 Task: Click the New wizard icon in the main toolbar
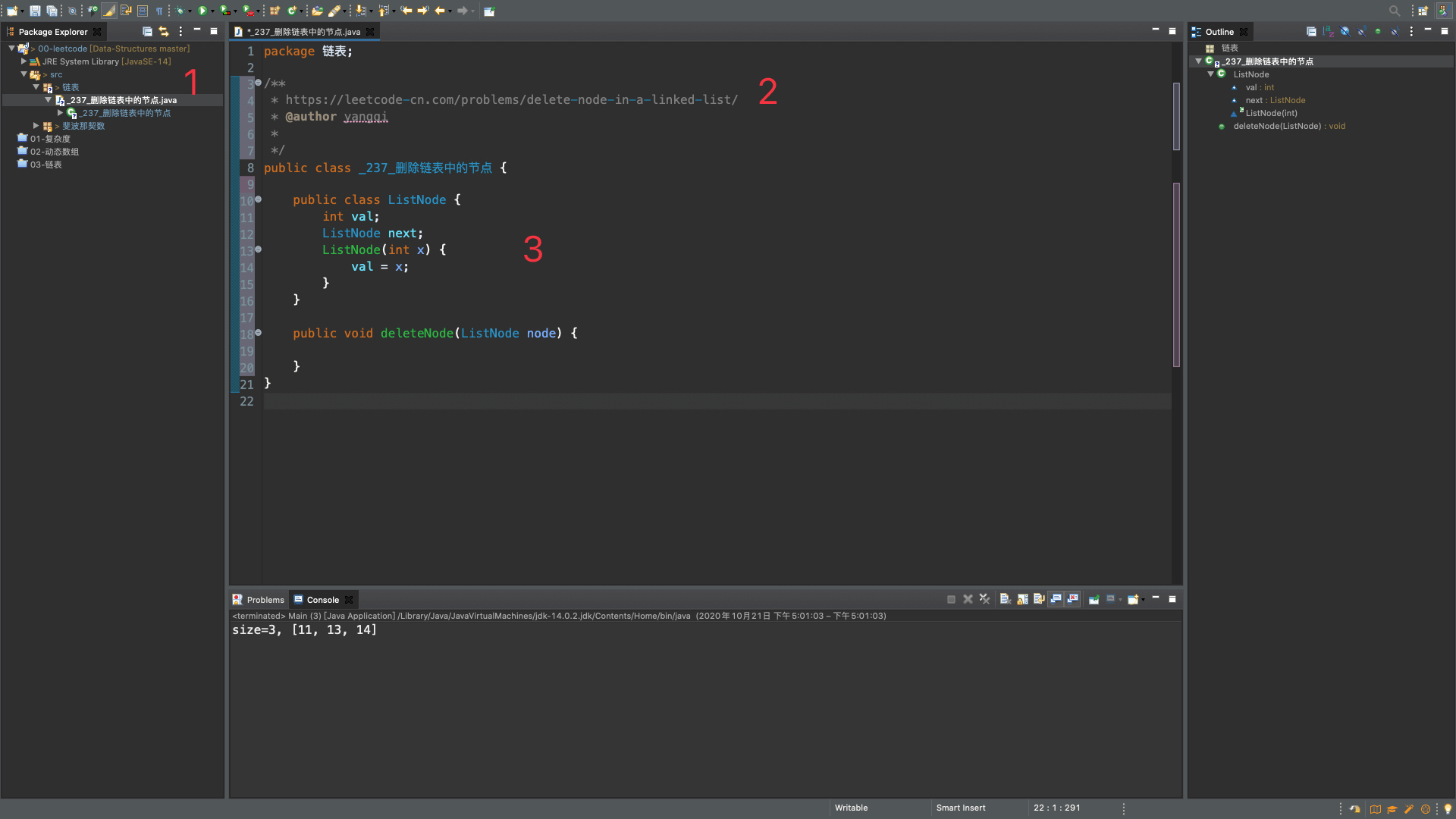(x=13, y=11)
